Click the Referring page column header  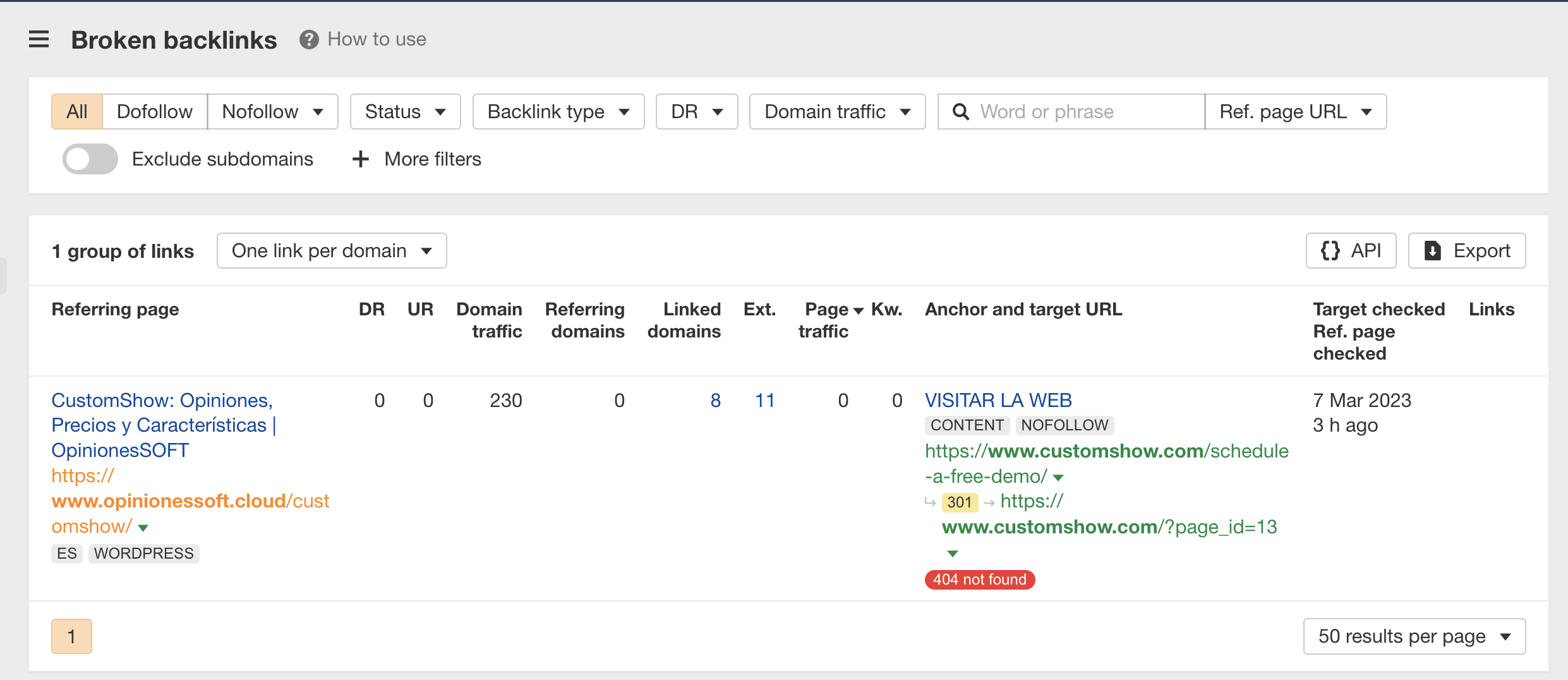(x=115, y=310)
